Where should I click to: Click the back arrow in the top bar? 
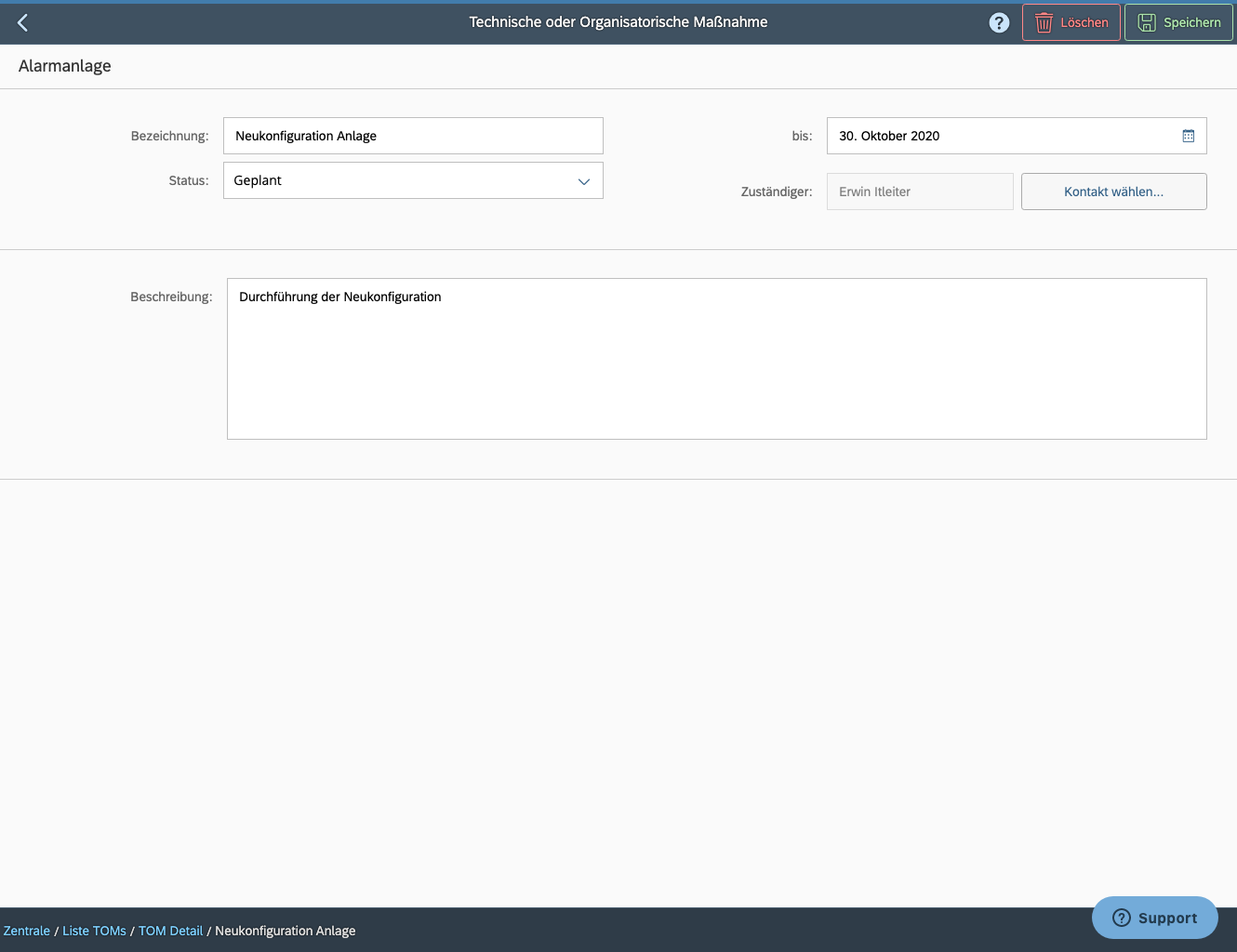coord(21,21)
